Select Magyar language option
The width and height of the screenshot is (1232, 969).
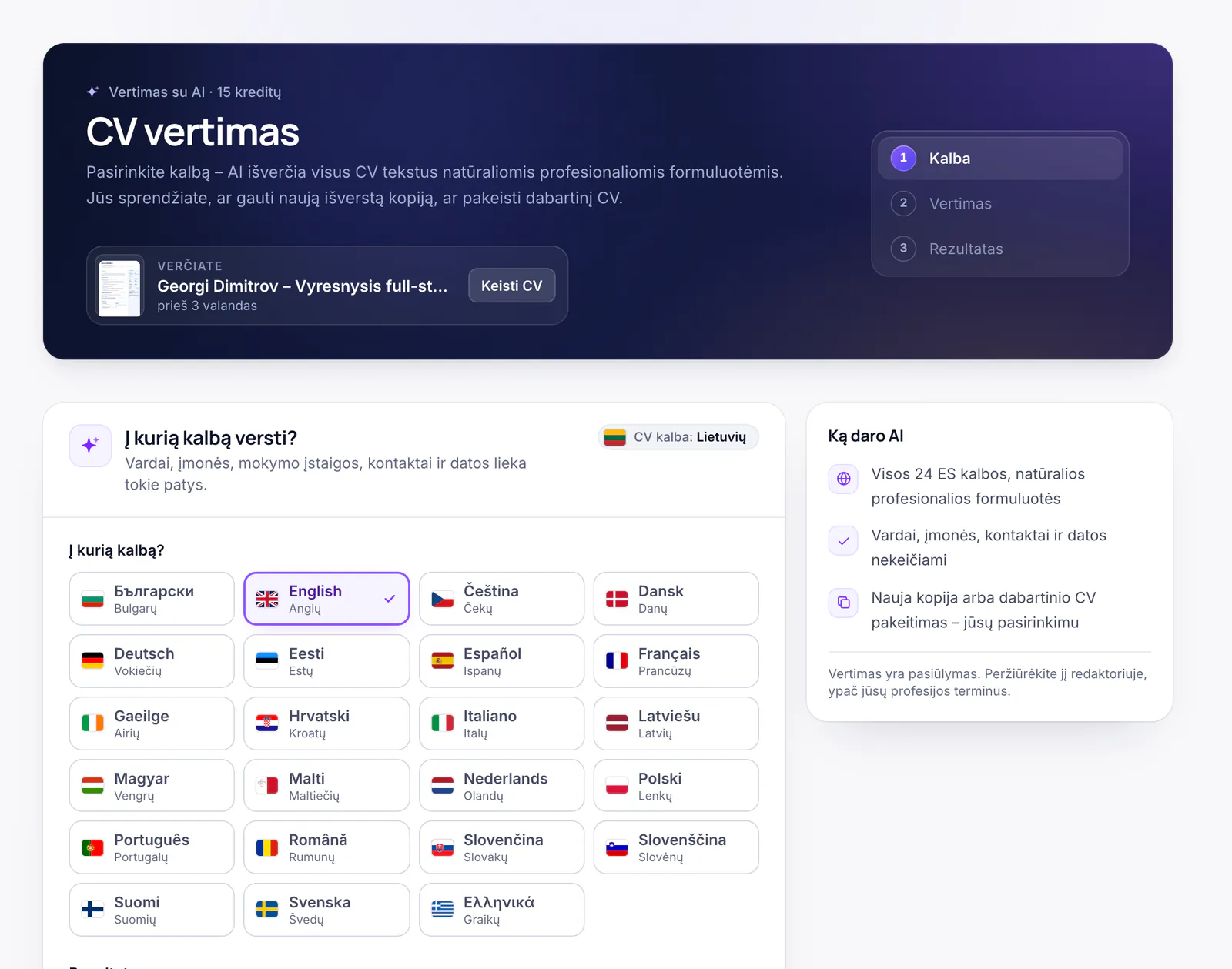152,786
